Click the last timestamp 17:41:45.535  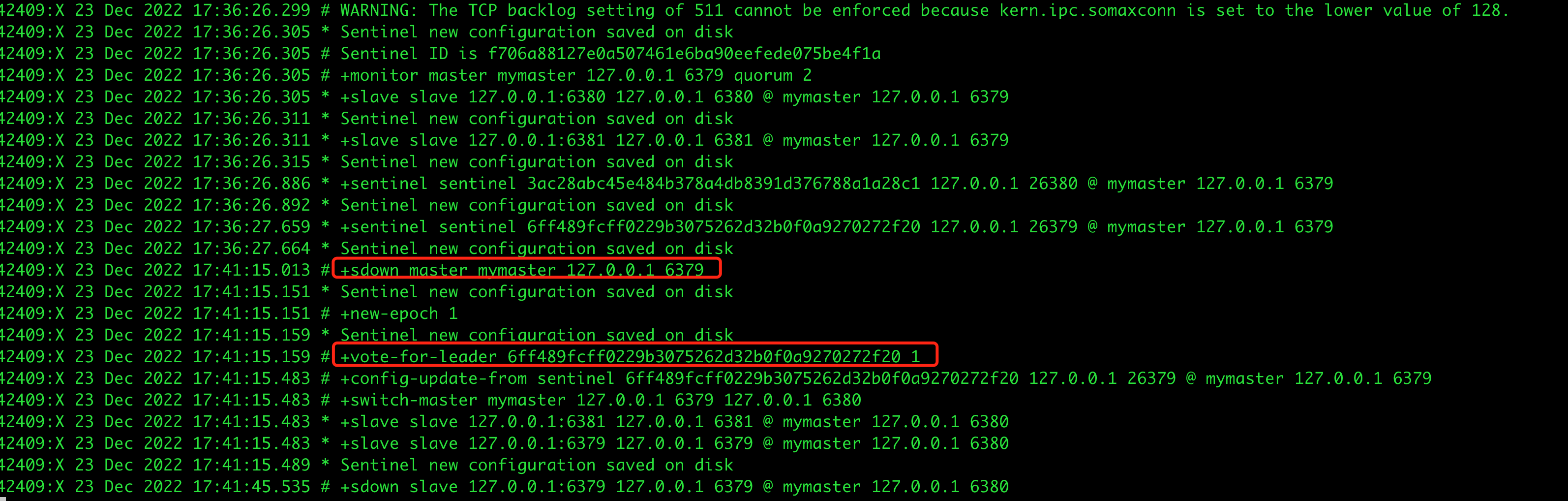click(x=251, y=486)
